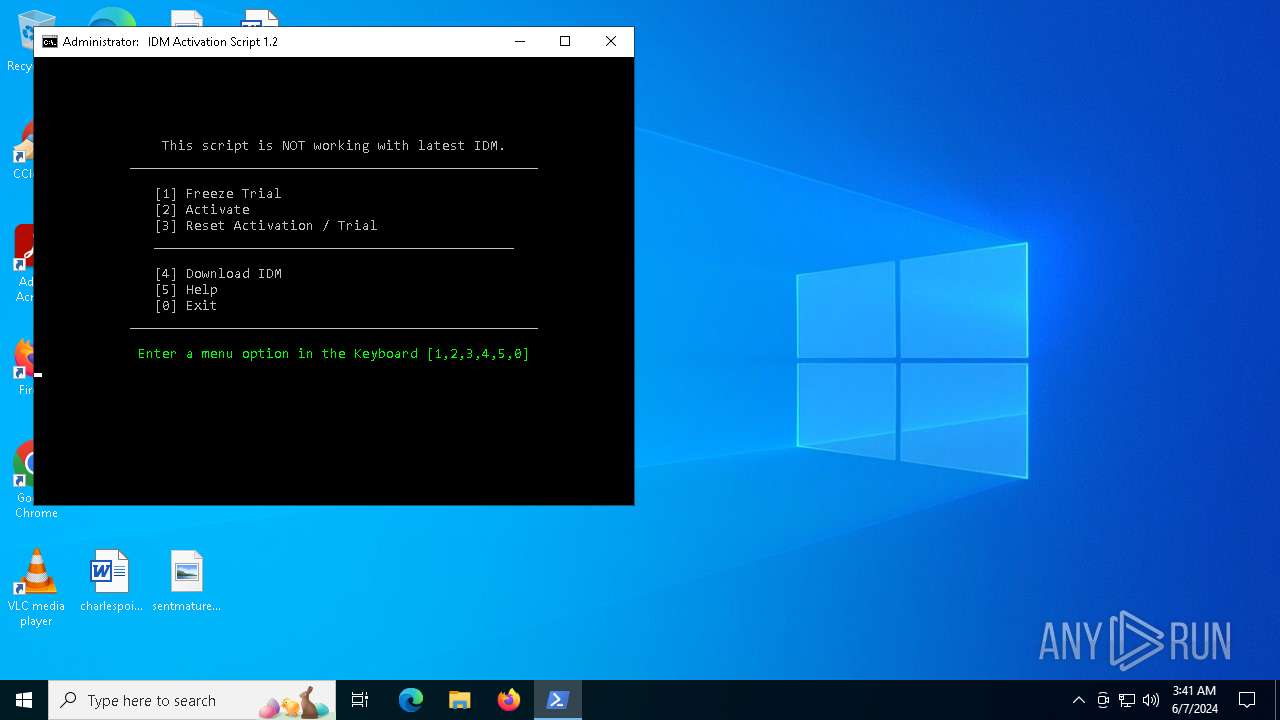Click the '[3] Reset Activation / Trial' line
This screenshot has height=720, width=1280.
point(266,226)
